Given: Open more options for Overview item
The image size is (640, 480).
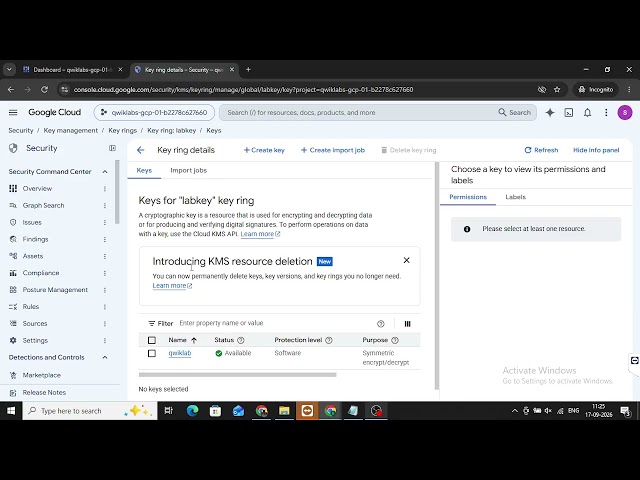Looking at the screenshot, I should [x=105, y=189].
